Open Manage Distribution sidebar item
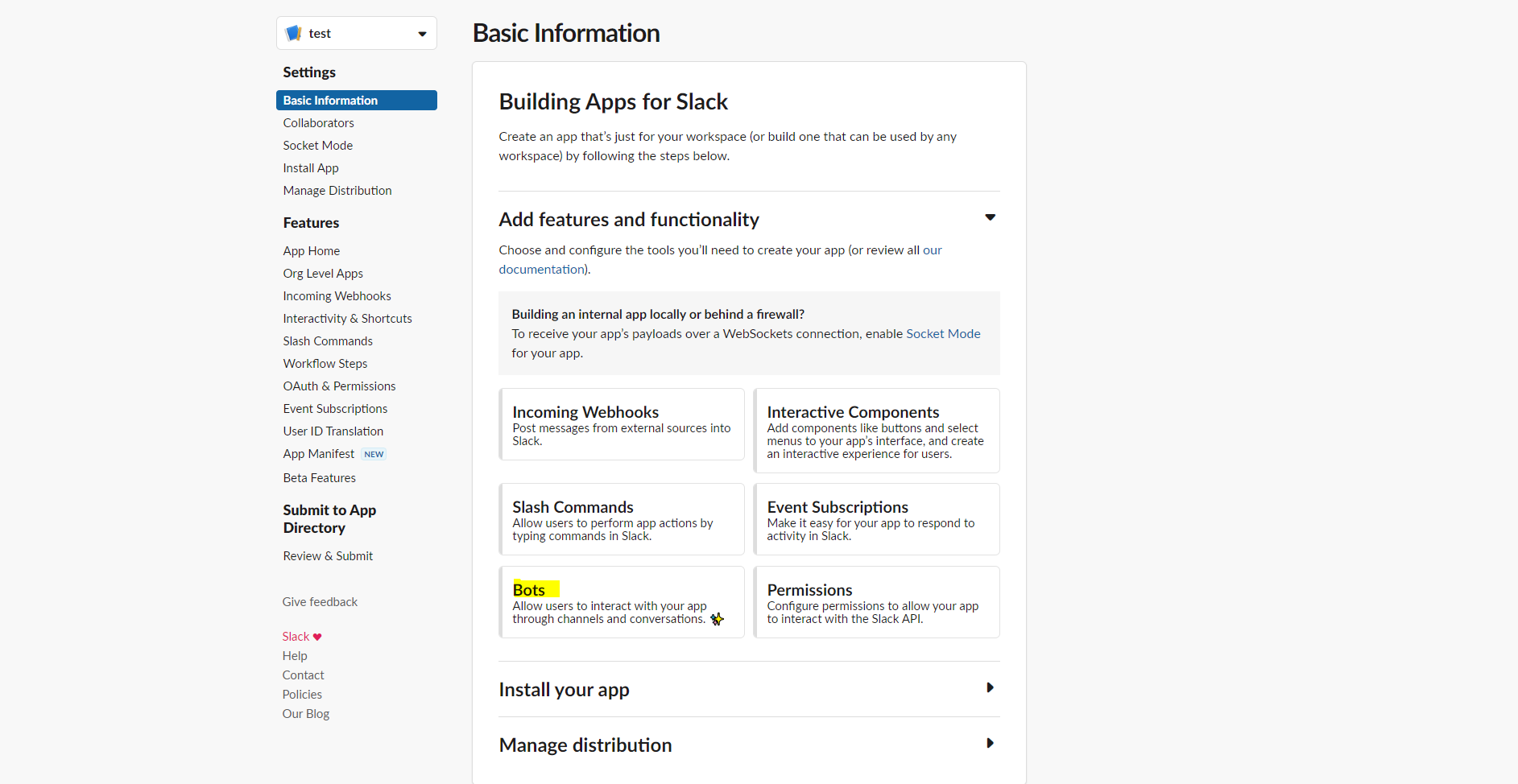The height and width of the screenshot is (784, 1518). click(337, 190)
